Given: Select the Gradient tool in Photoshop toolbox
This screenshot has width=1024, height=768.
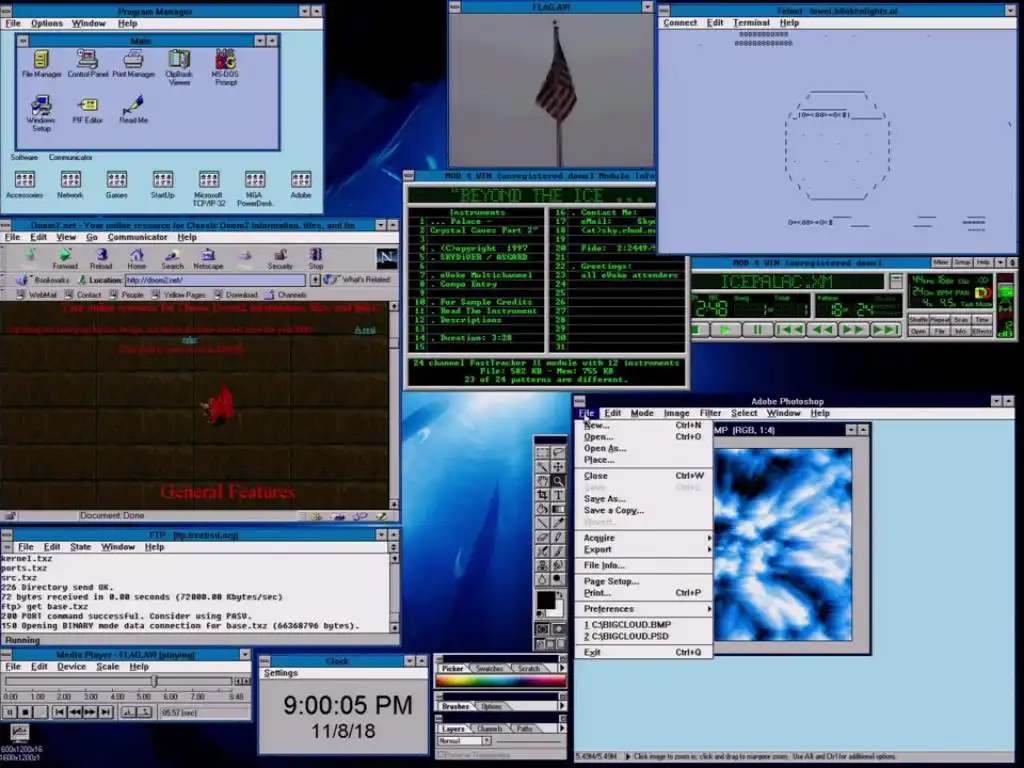Looking at the screenshot, I should (x=558, y=509).
